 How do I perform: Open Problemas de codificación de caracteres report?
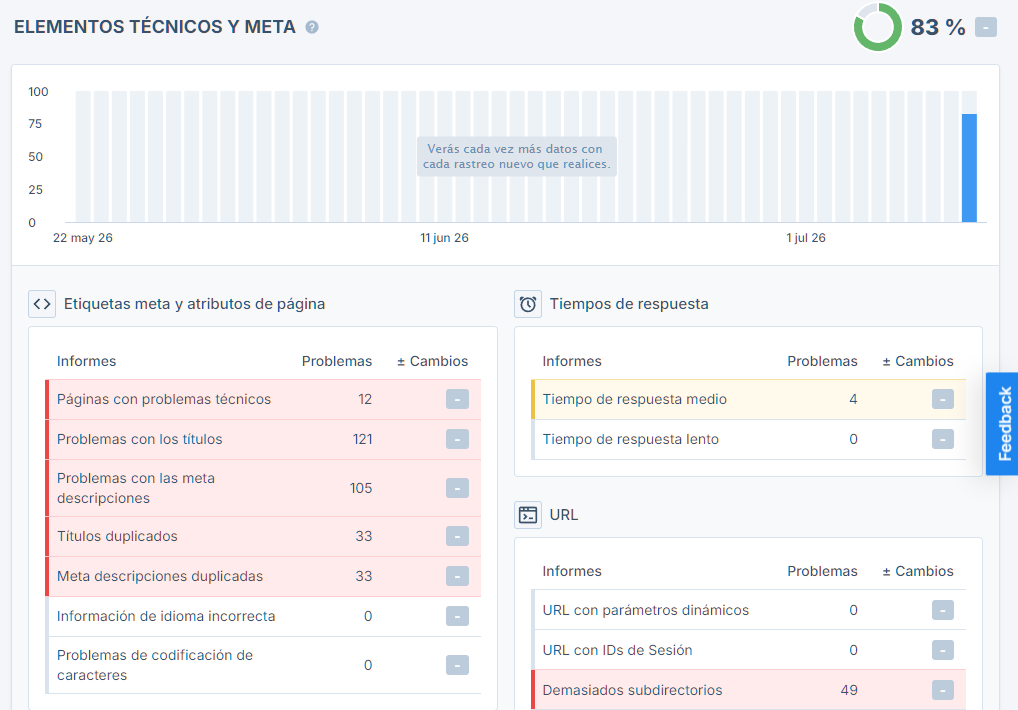[263, 665]
